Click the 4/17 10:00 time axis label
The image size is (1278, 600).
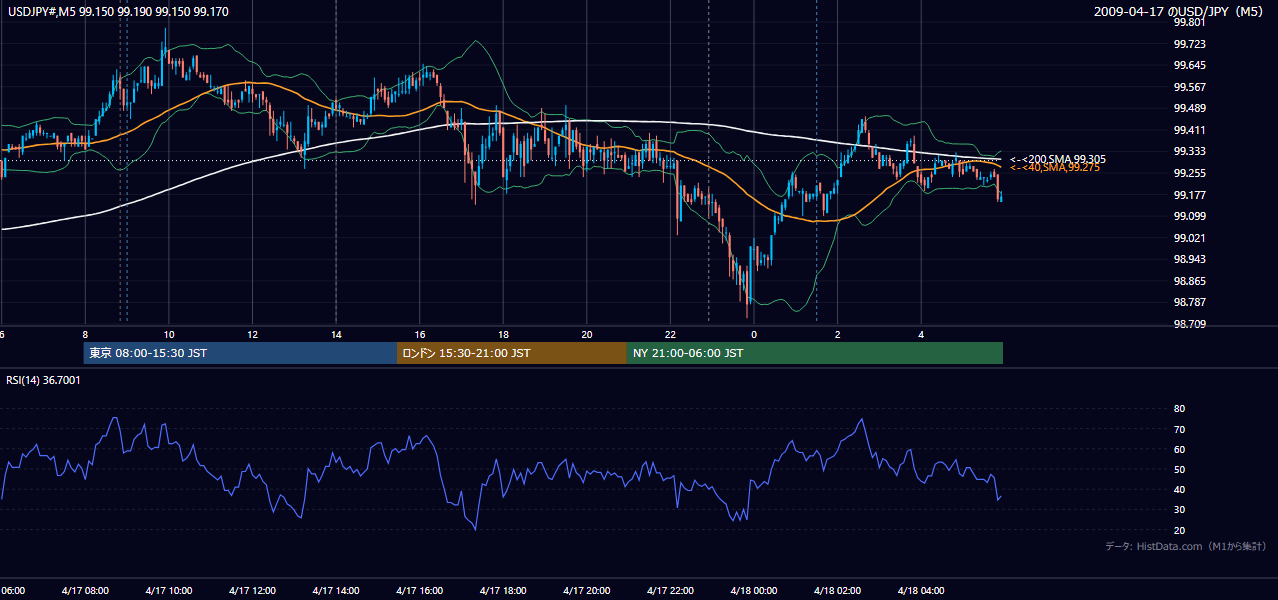point(168,590)
